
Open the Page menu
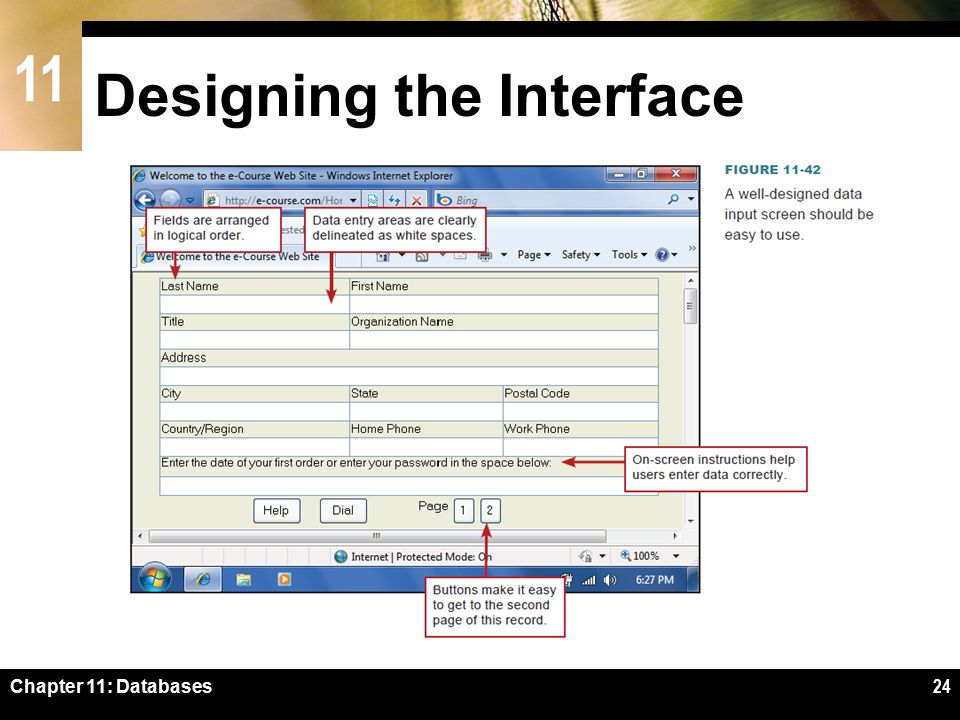click(x=534, y=255)
